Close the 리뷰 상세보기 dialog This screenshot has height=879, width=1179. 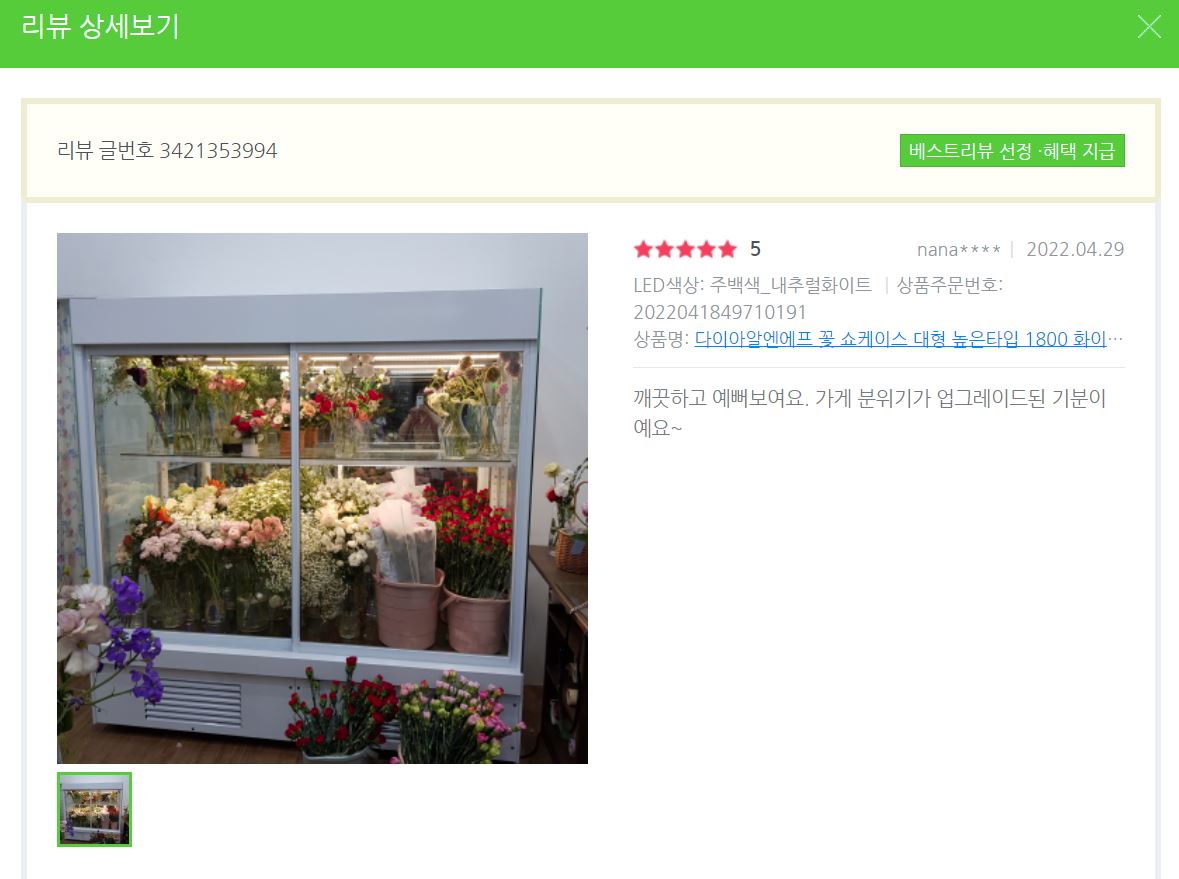click(1149, 26)
